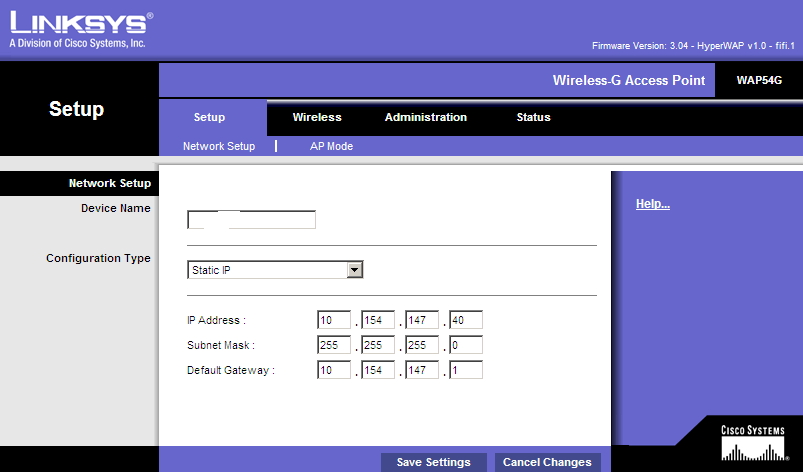The height and width of the screenshot is (472, 803).
Task: Select the Network Setup sub-tab
Action: point(219,146)
